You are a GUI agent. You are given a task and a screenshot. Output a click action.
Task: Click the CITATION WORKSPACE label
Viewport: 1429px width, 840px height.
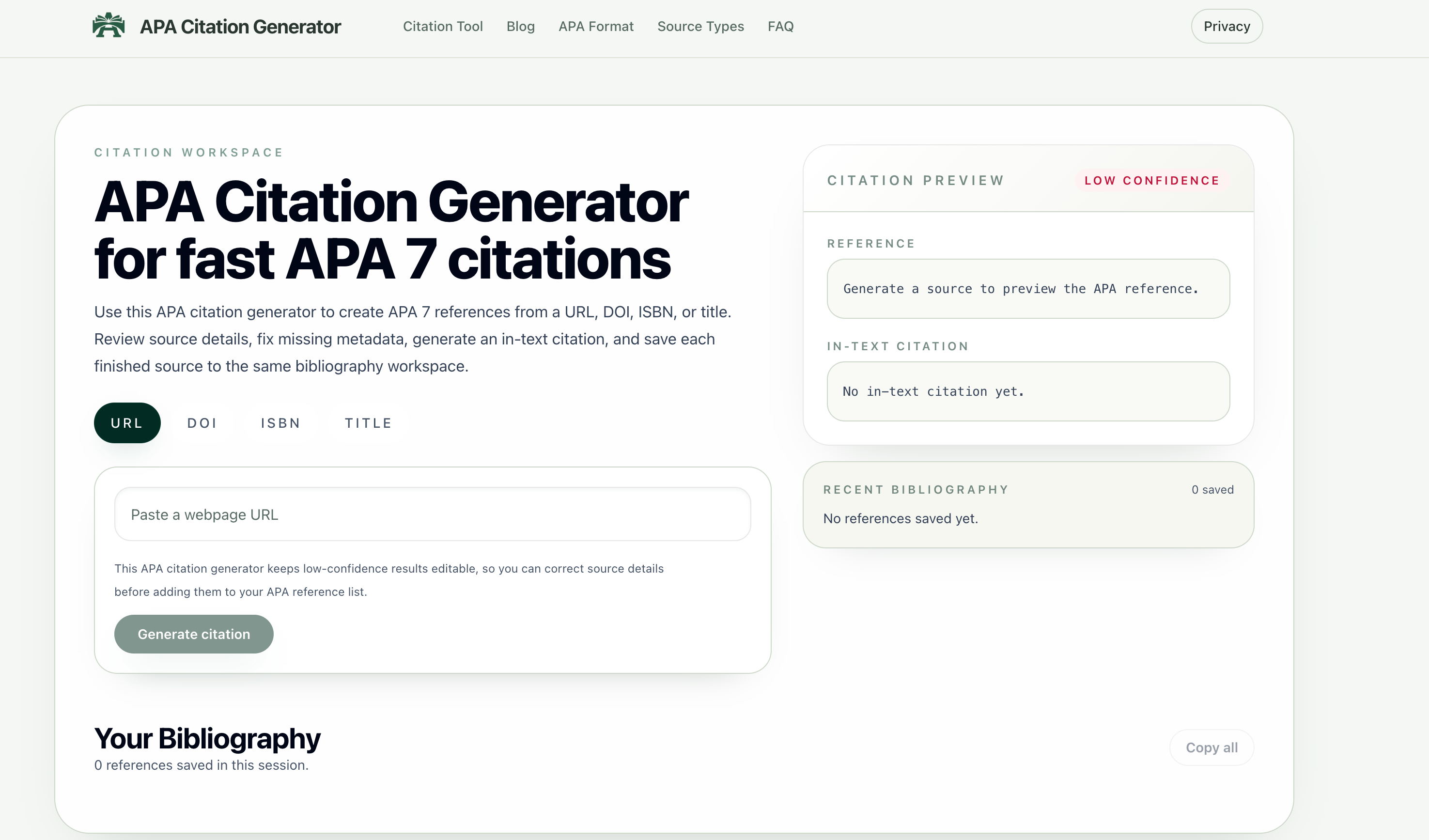coord(189,153)
